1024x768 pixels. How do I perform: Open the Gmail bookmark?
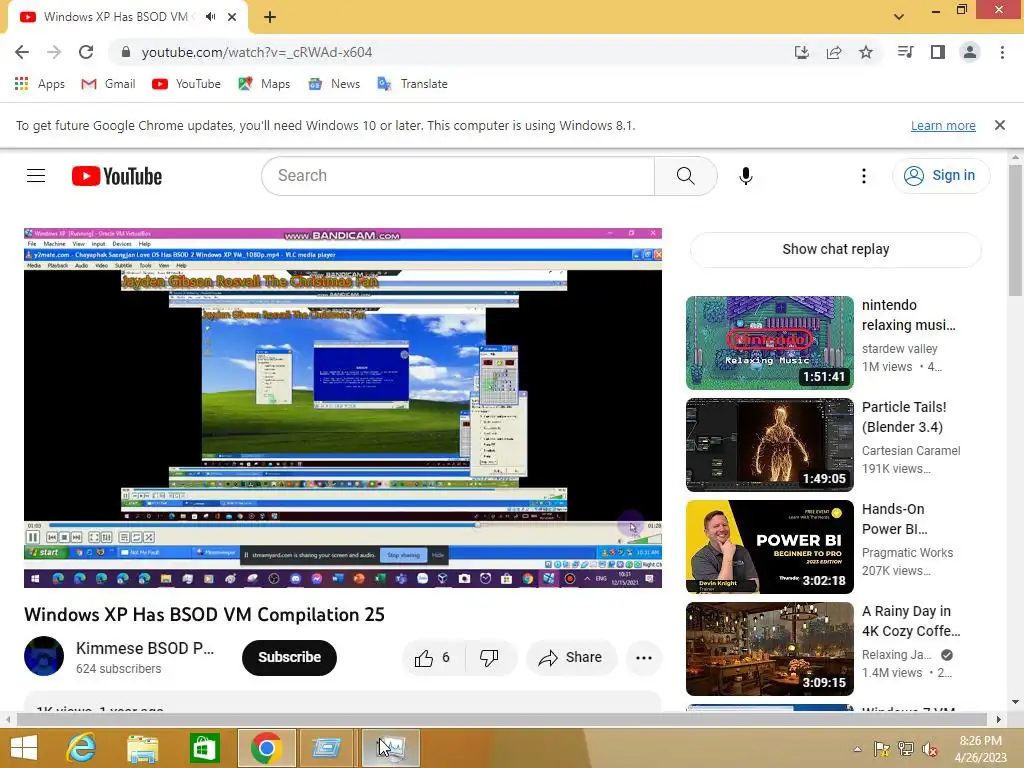[x=108, y=84]
